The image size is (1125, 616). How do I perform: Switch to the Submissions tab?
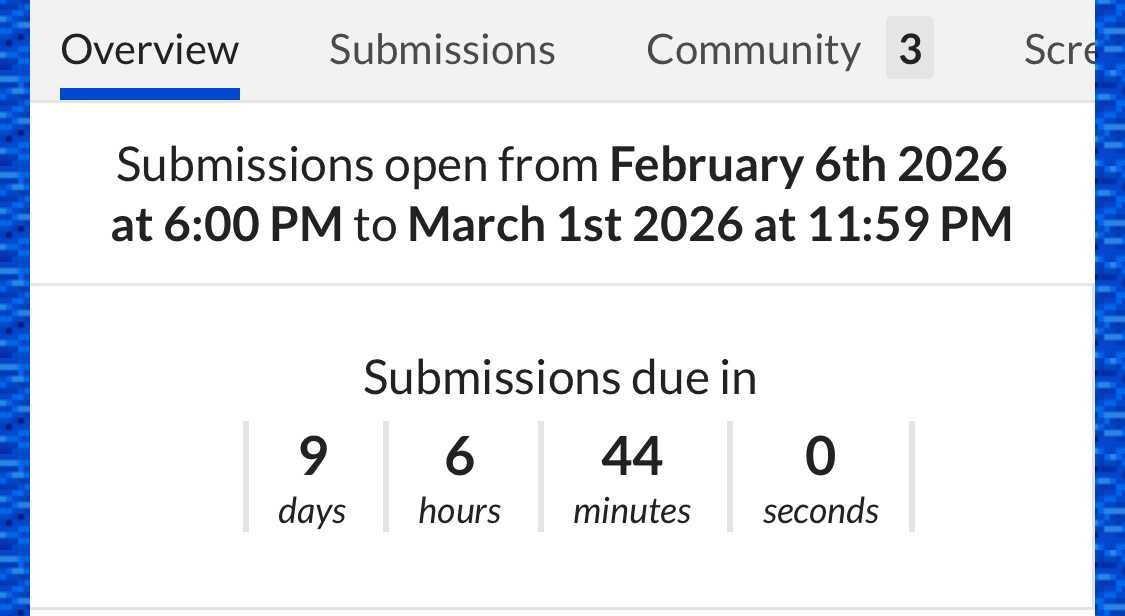[x=442, y=49]
